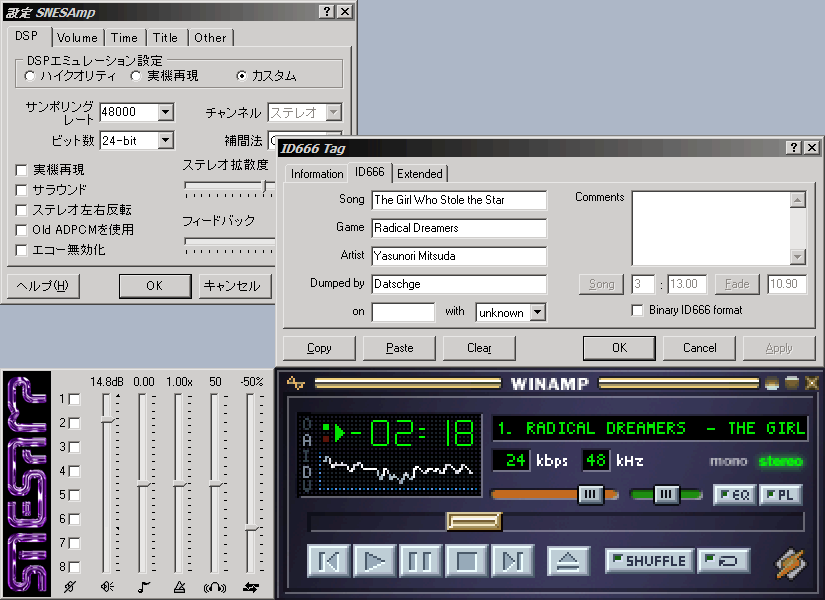Check the Binary ID666 format checkbox

coord(638,310)
